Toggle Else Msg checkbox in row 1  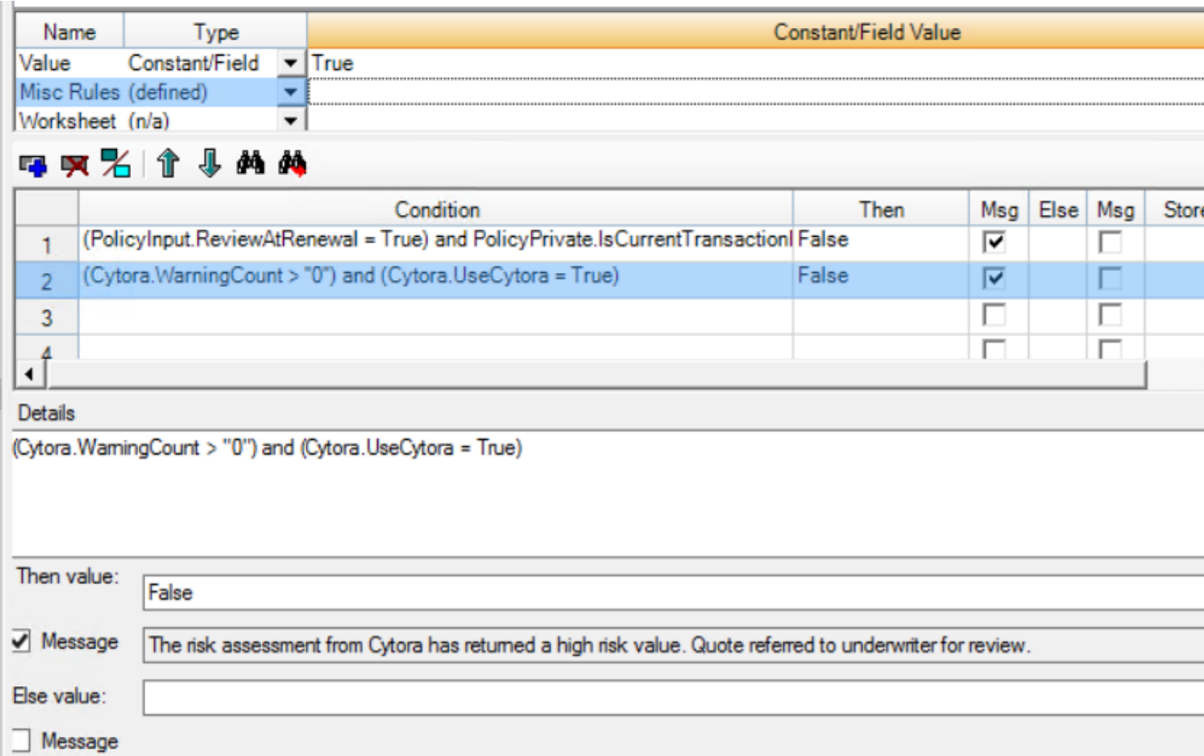pos(1109,242)
